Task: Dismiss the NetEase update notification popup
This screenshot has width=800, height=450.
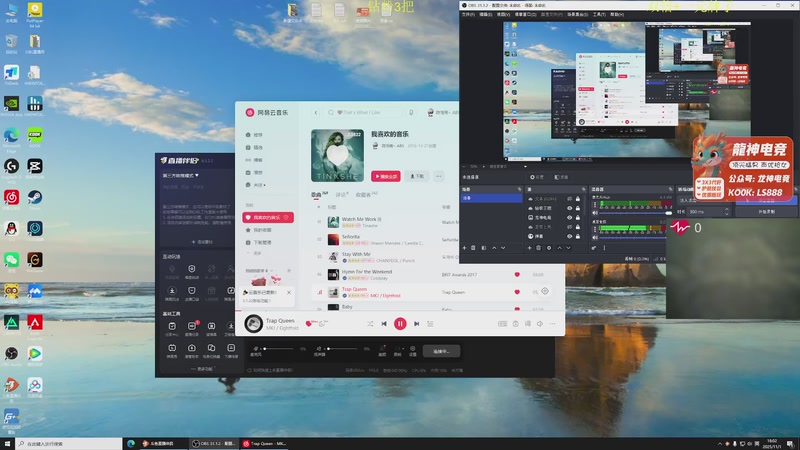Action: click(289, 292)
